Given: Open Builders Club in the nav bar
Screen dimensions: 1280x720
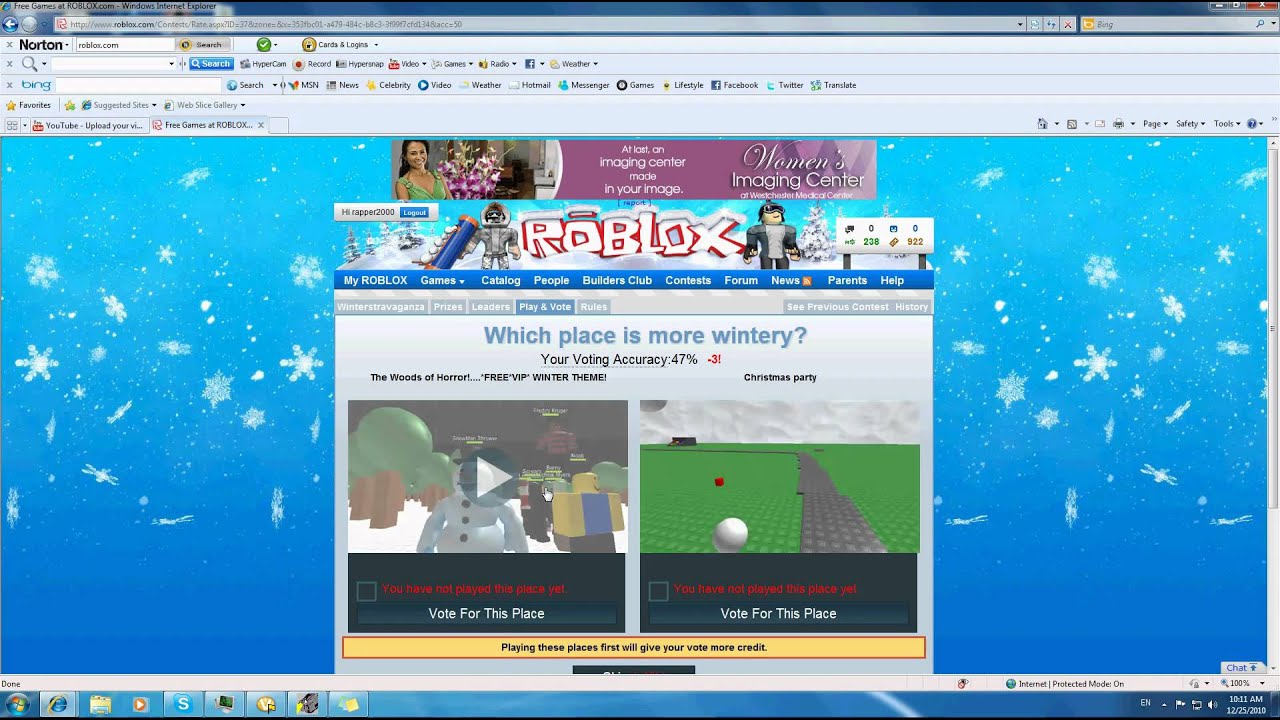Looking at the screenshot, I should click(x=617, y=281).
